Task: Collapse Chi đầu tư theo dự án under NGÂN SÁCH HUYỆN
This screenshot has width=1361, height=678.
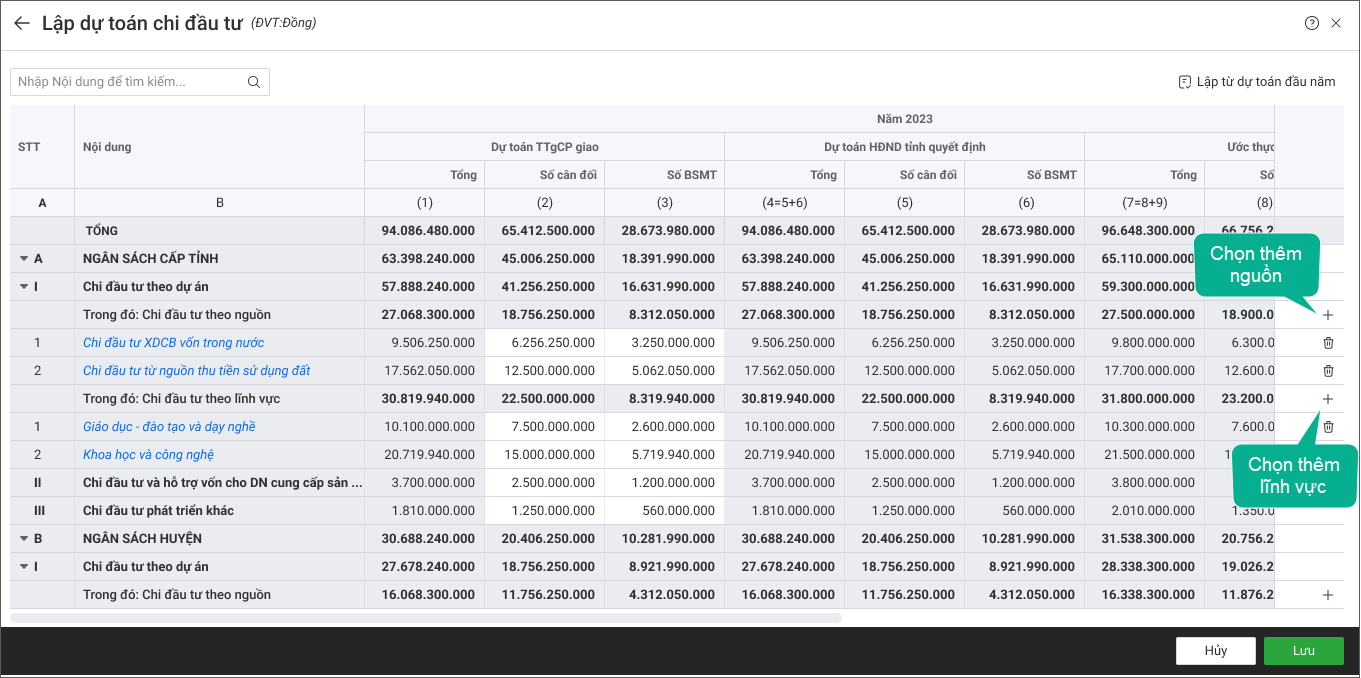Action: point(23,567)
